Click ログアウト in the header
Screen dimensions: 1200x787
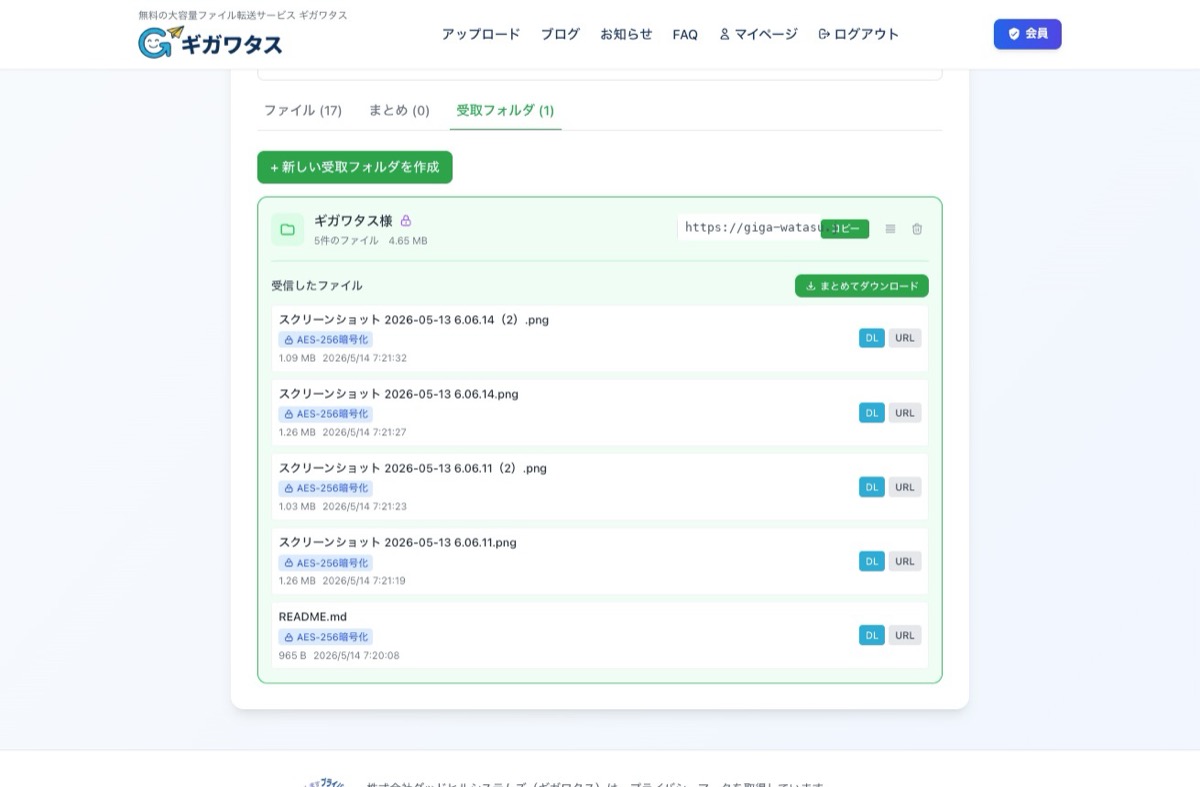point(858,34)
